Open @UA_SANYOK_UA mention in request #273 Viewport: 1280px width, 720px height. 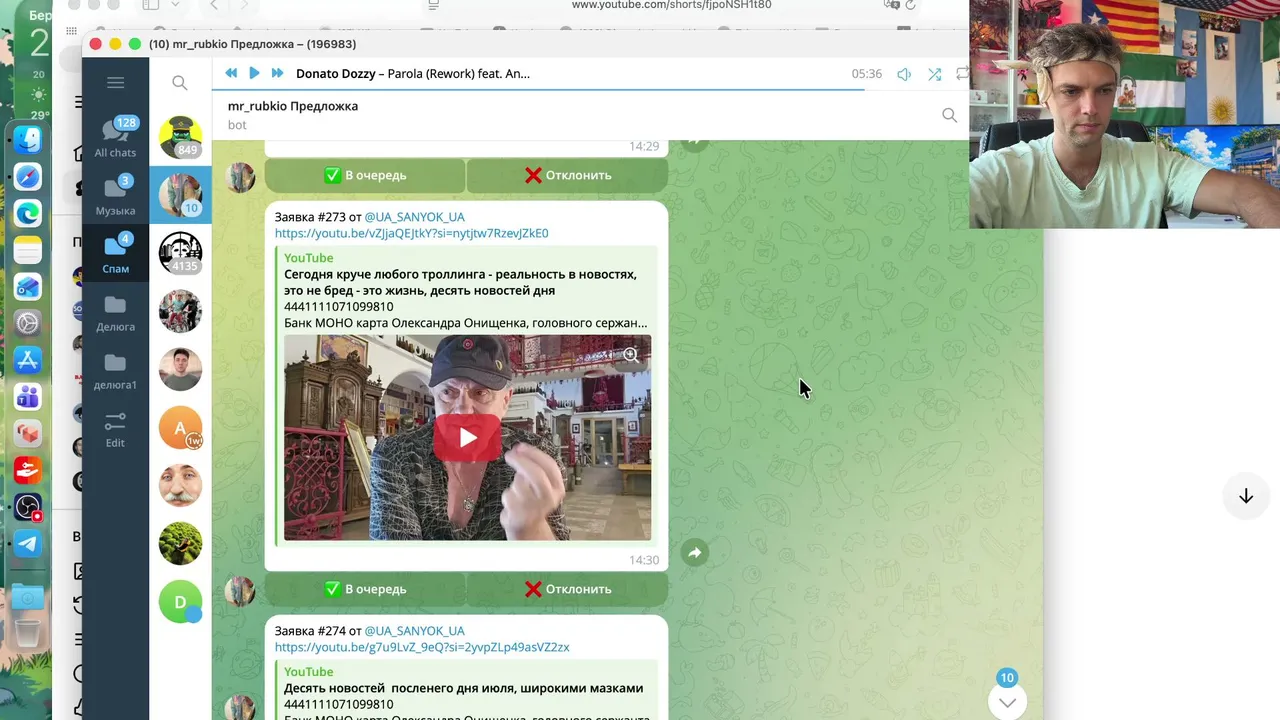[x=414, y=217]
